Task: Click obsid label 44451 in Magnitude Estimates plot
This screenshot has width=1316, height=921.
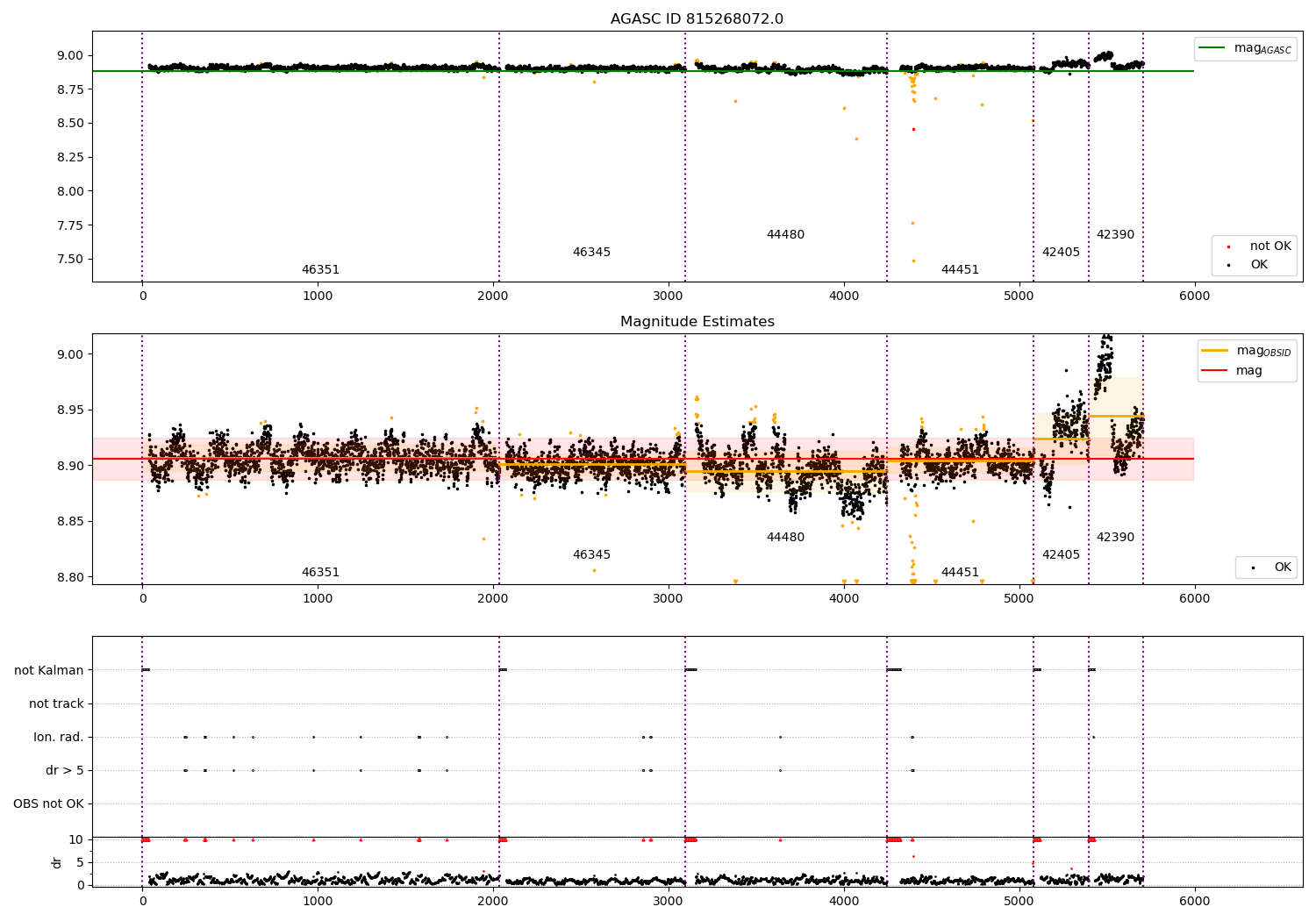Action: click(960, 573)
